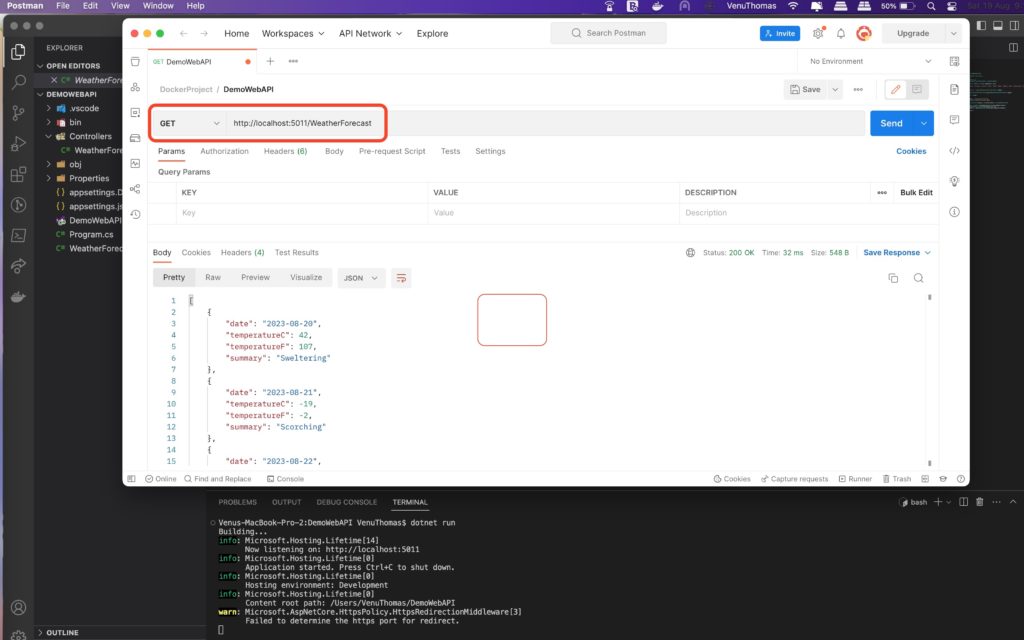Split the VS Code terminal

tap(963, 502)
